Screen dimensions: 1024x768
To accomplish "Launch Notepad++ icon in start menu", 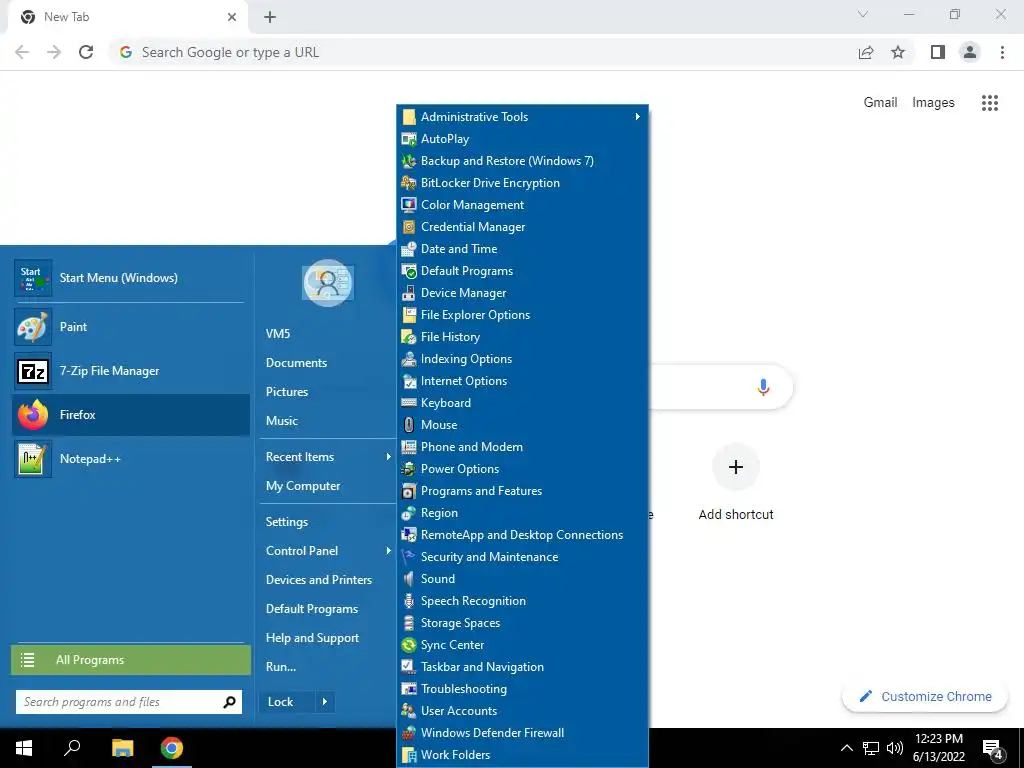I will tap(33, 458).
